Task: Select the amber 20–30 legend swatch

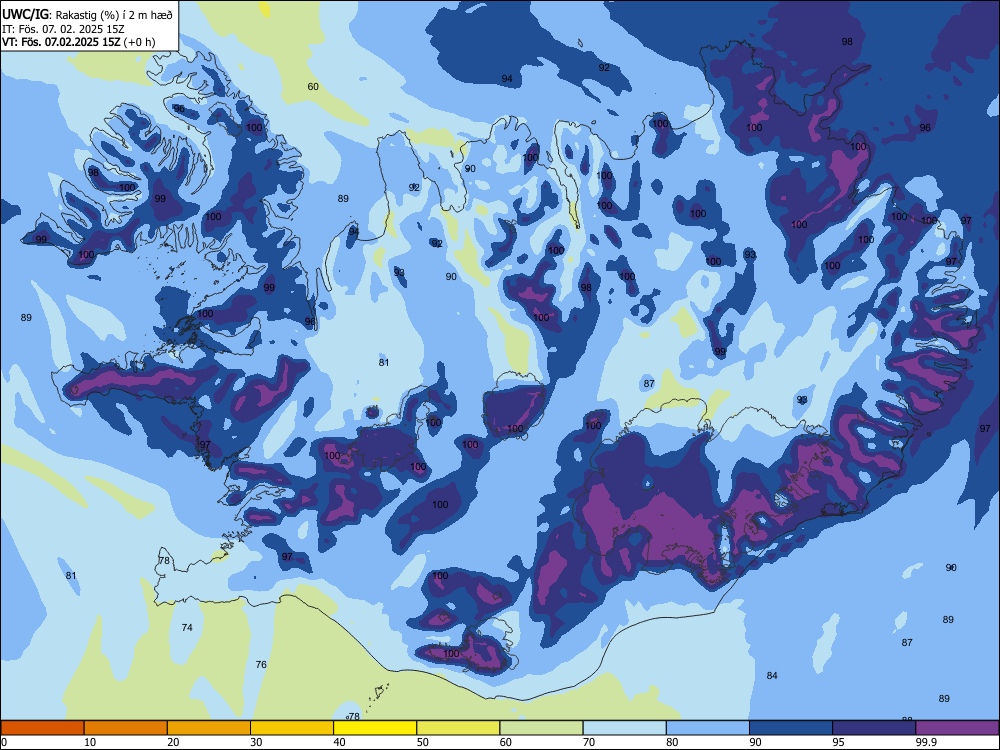Action: point(209,728)
